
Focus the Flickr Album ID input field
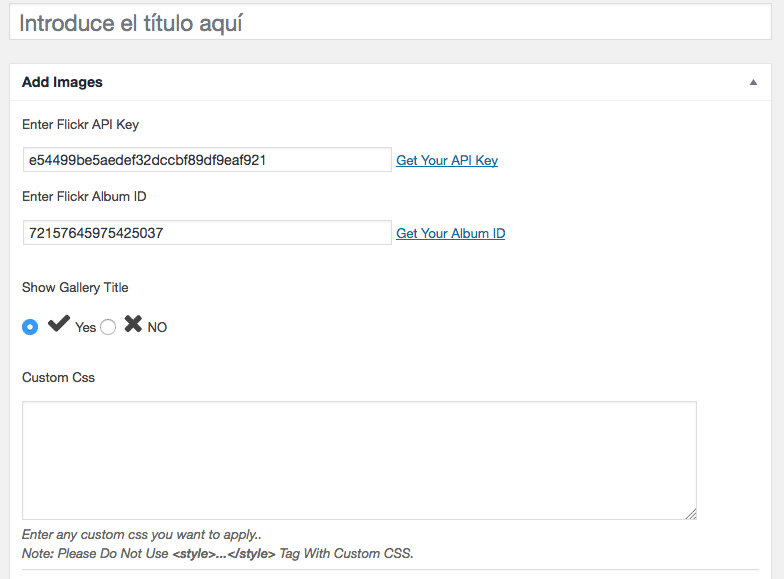point(207,233)
